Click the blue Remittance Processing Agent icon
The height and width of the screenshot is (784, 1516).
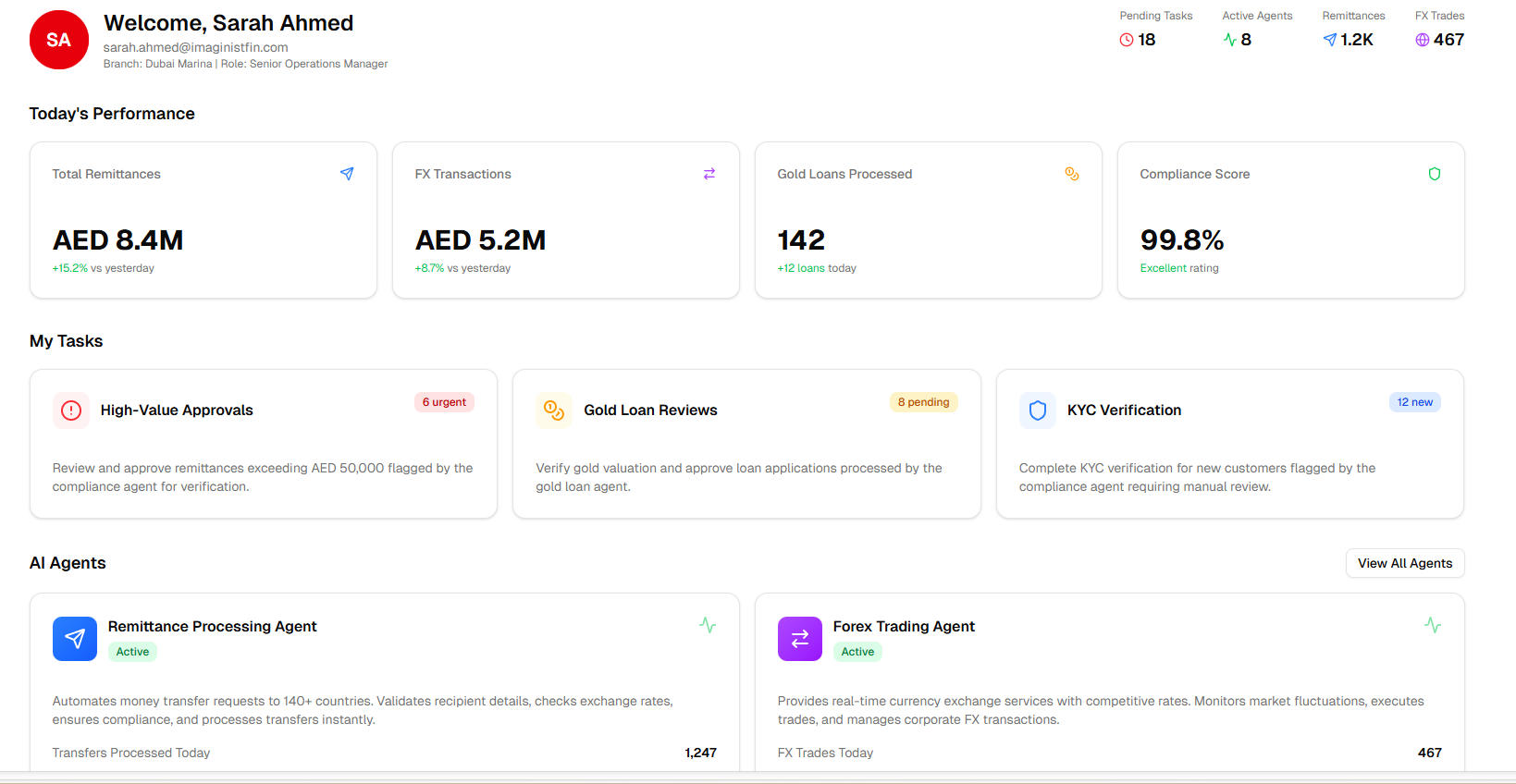point(75,639)
